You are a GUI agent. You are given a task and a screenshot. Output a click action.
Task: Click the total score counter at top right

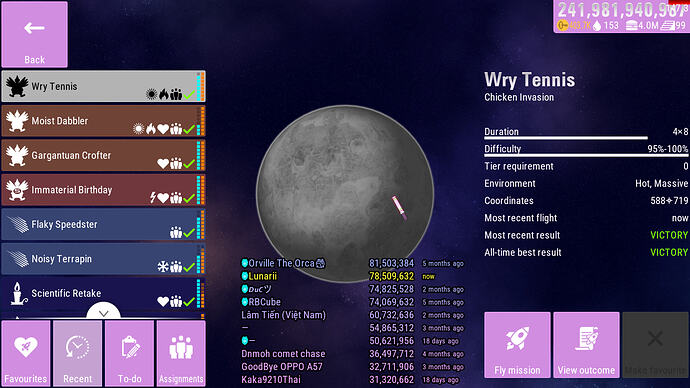621,10
